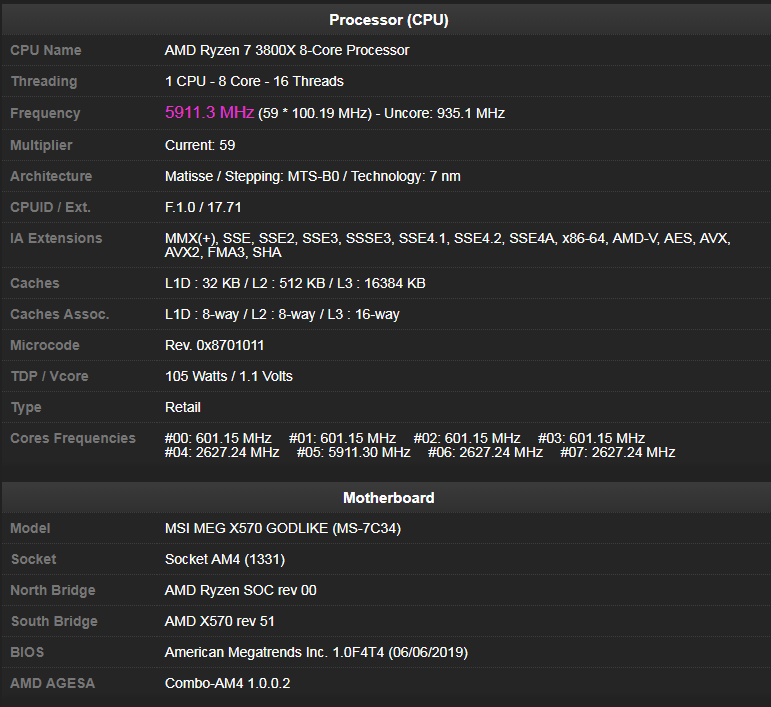Click the CPUID value 'F.1.0 / 17.71'
Screen dimensions: 771x707
[203, 207]
